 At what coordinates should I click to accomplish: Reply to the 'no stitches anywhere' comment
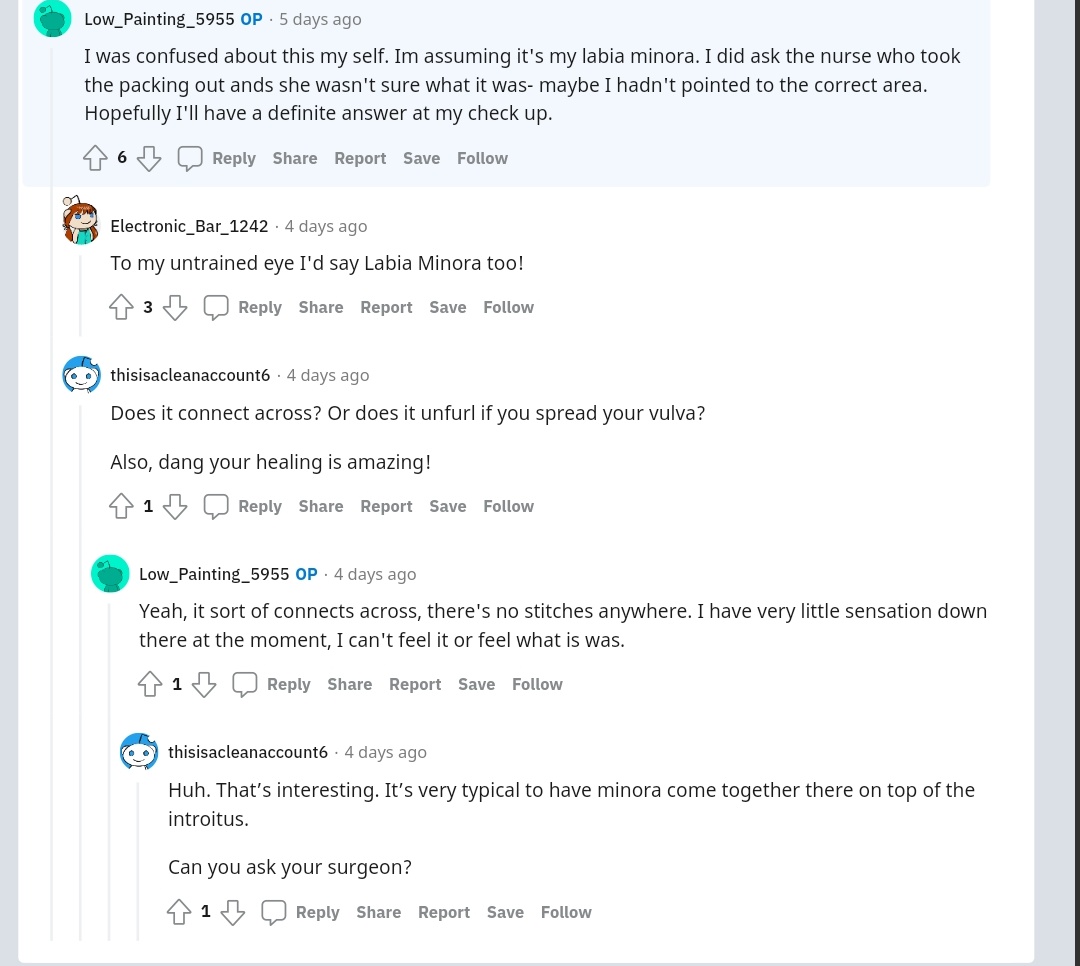(288, 684)
